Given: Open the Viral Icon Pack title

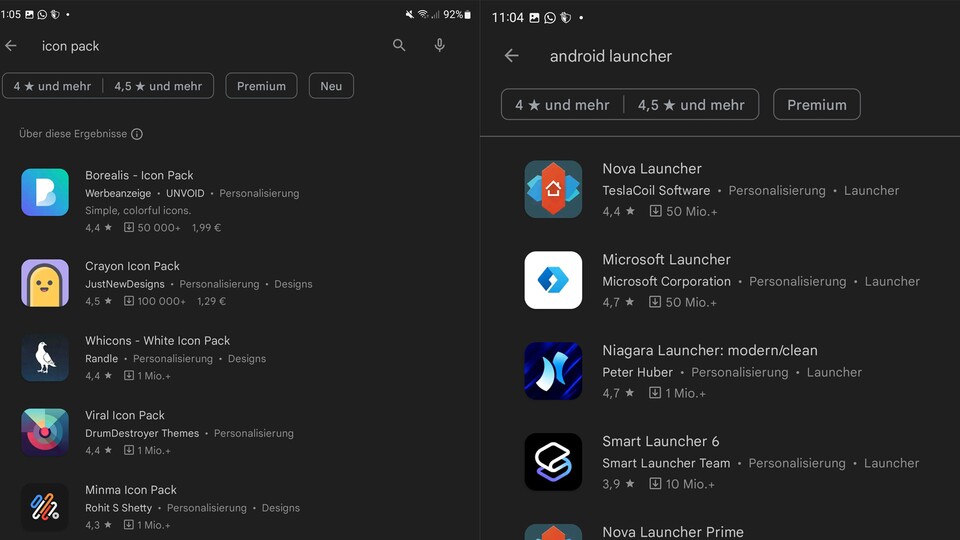Looking at the screenshot, I should coord(125,415).
